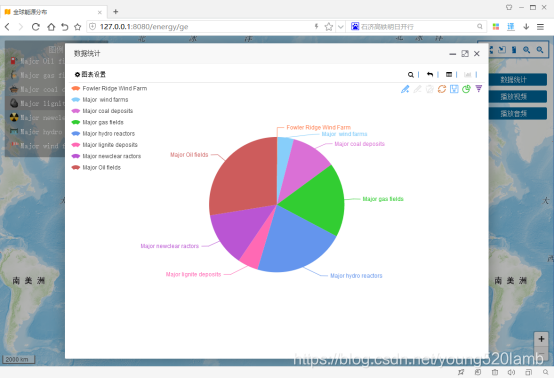Open the colorful apps grid icon
Image resolution: width=554 pixels, height=378 pixels.
click(x=496, y=27)
